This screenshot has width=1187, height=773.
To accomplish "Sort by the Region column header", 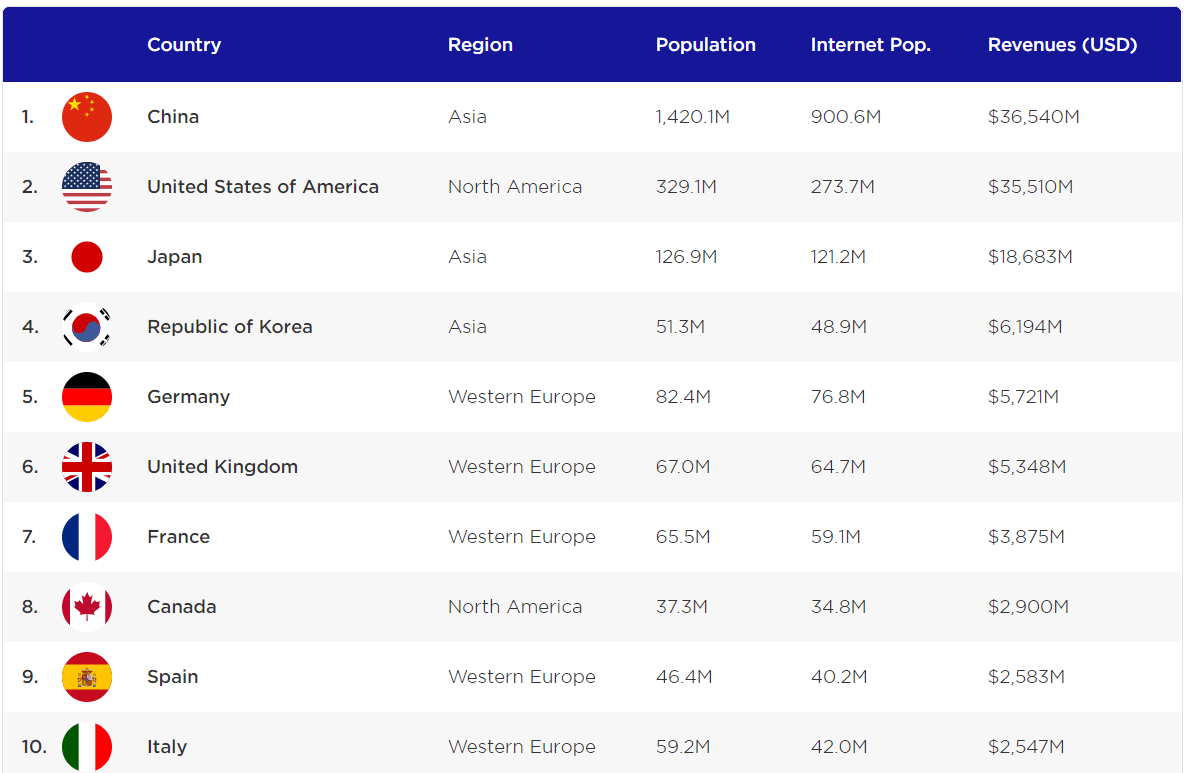I will pyautogui.click(x=480, y=45).
